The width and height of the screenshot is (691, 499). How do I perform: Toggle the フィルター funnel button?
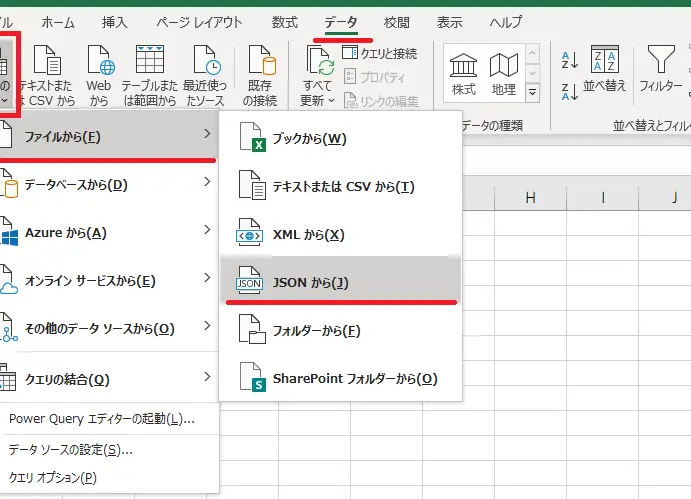click(661, 69)
